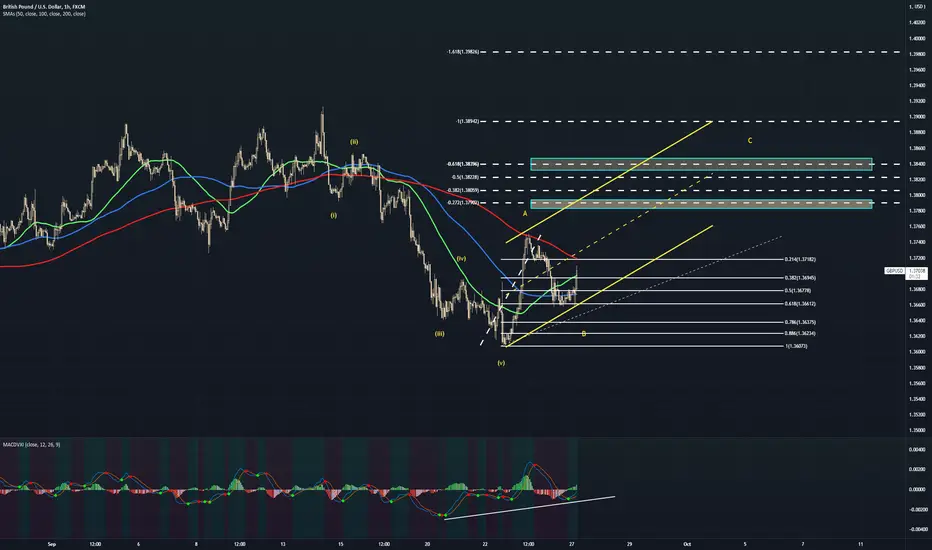Click the yellow wave B label

584,334
